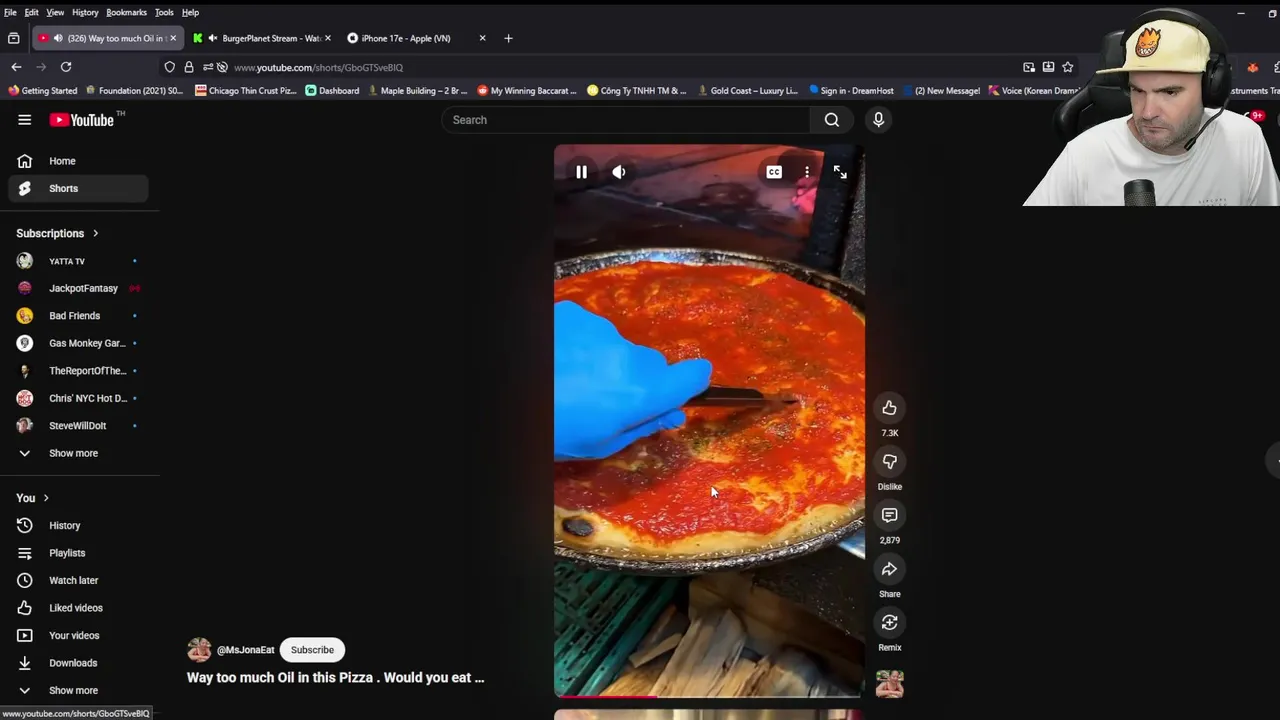Share this Short
This screenshot has width=1280, height=720.
889,569
